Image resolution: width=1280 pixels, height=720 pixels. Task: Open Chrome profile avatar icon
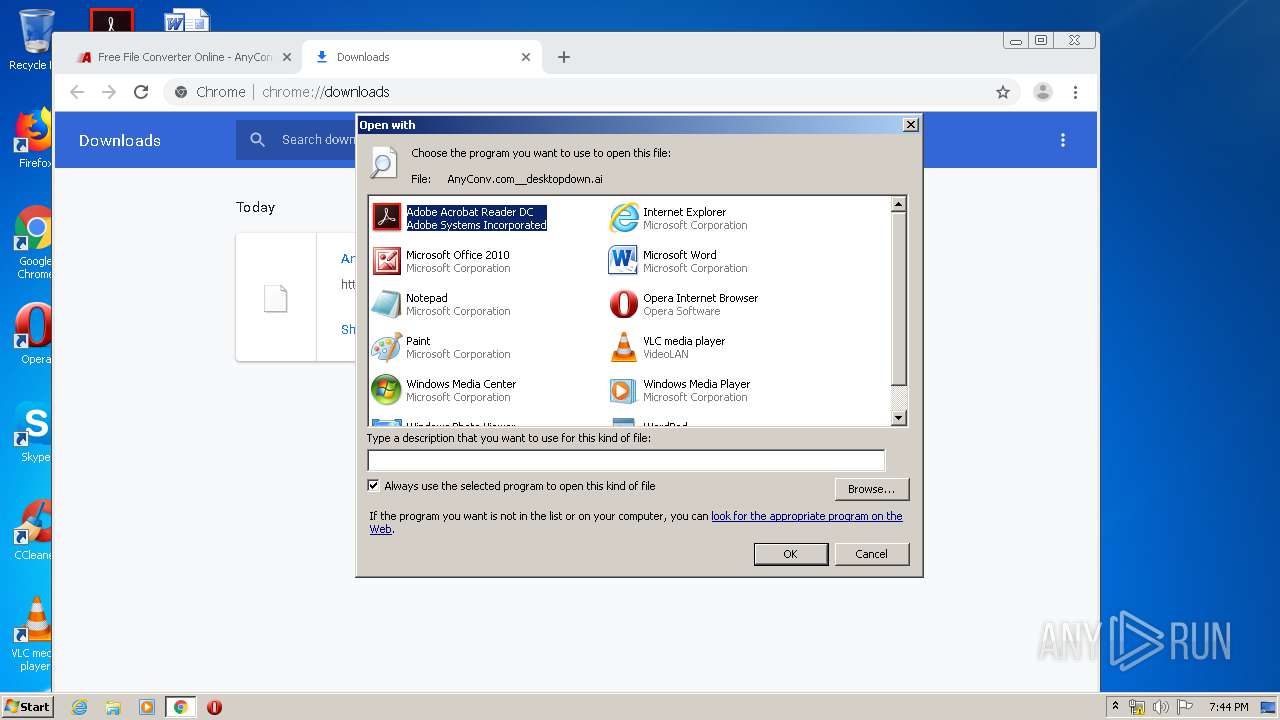[x=1043, y=92]
